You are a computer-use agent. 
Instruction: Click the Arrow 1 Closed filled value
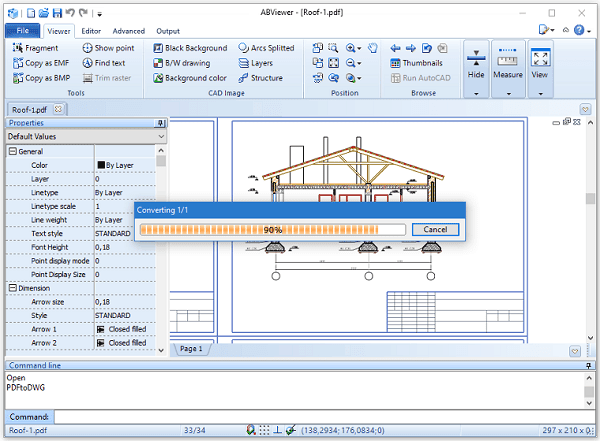click(125, 329)
